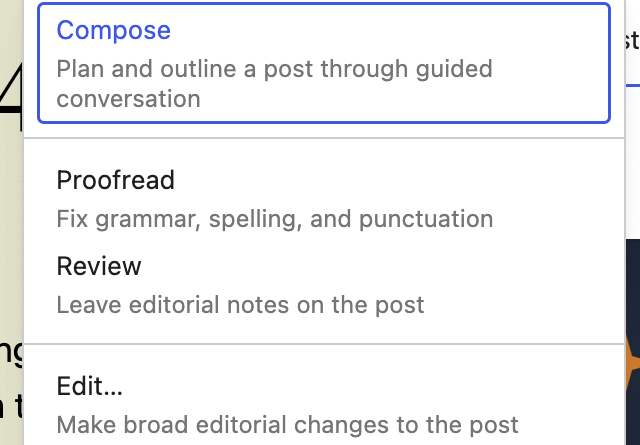640x445 pixels.
Task: Click the beige page margin beside Proofread
Action: [11, 200]
